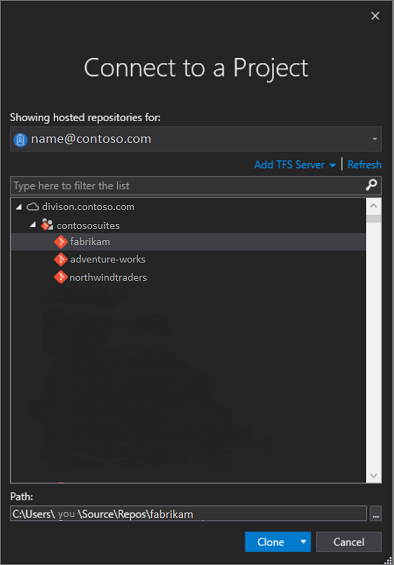Click the git repo icon beside northwindtraders
This screenshot has width=394, height=565.
61,277
